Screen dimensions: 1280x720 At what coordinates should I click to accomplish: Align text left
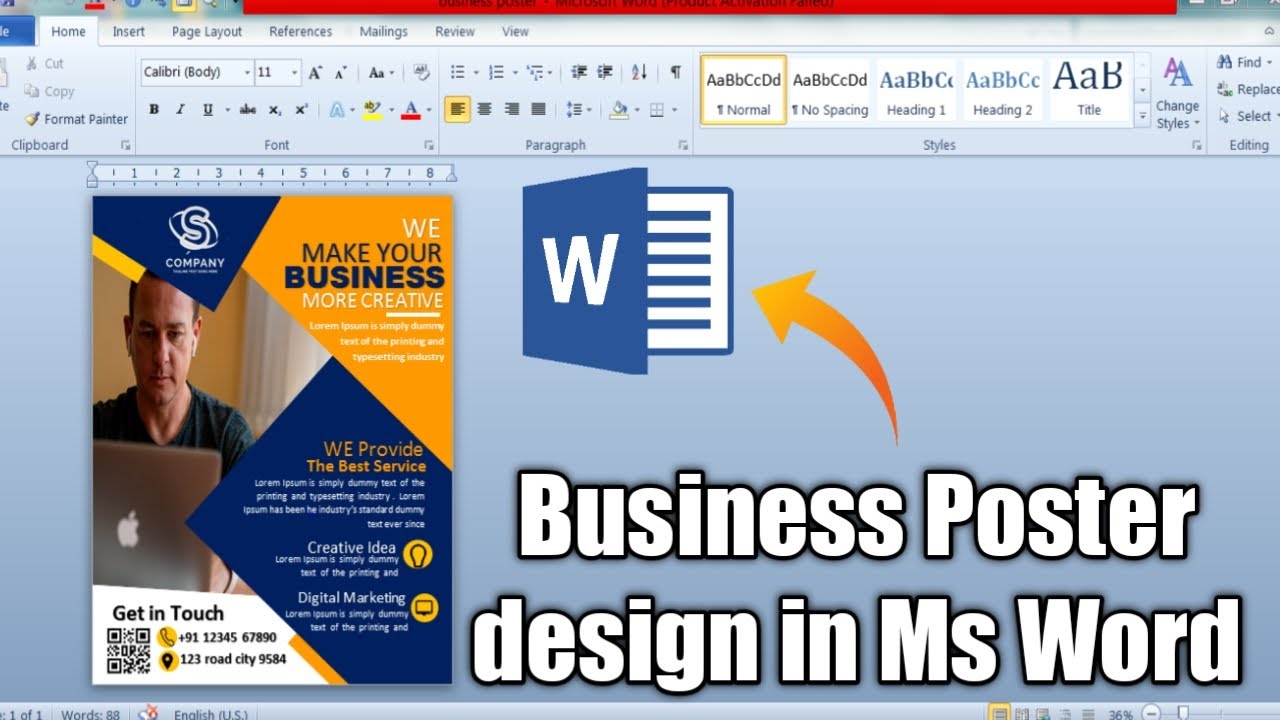click(458, 109)
